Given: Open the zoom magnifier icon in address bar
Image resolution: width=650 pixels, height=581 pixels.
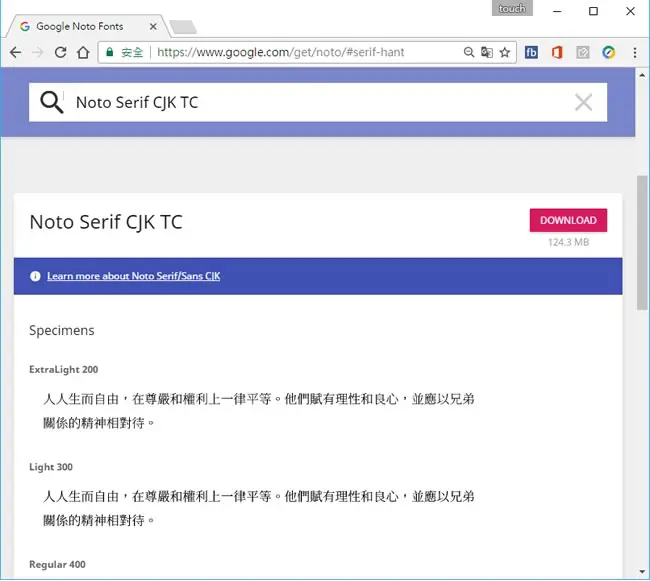Looking at the screenshot, I should (x=468, y=52).
